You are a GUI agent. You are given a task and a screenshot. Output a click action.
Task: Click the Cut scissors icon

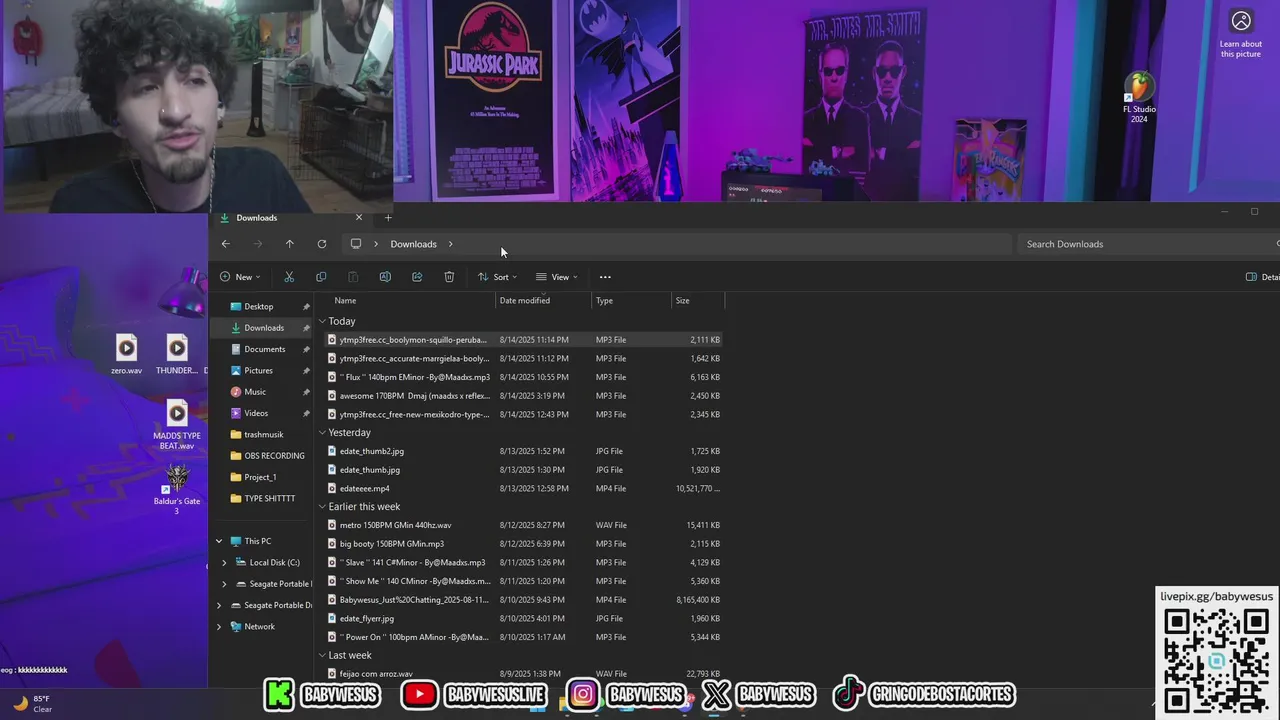point(289,277)
